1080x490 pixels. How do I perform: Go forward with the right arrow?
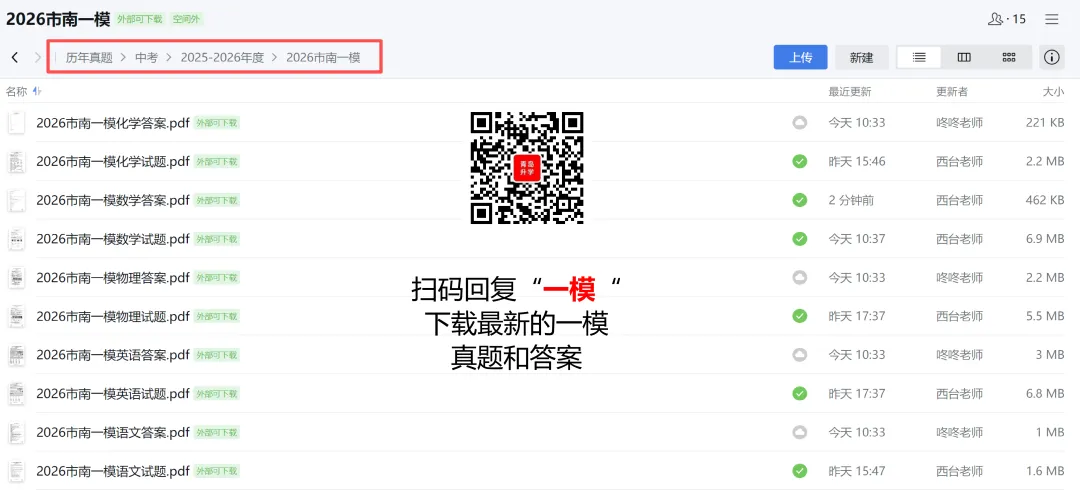pos(37,57)
